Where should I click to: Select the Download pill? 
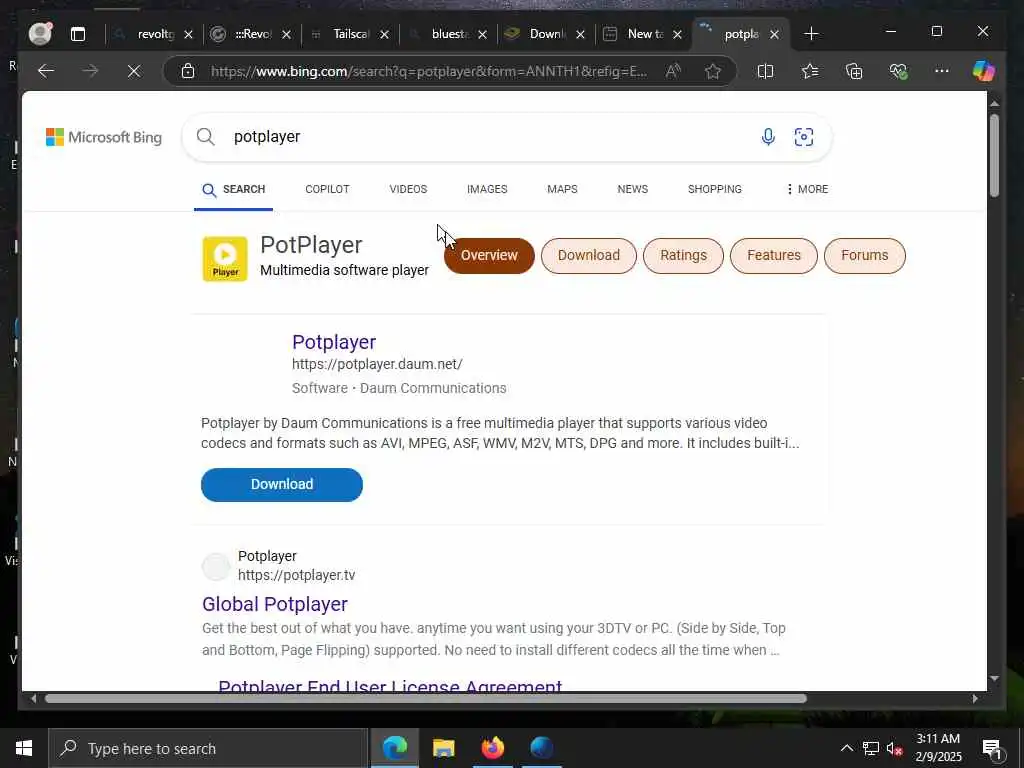point(588,255)
